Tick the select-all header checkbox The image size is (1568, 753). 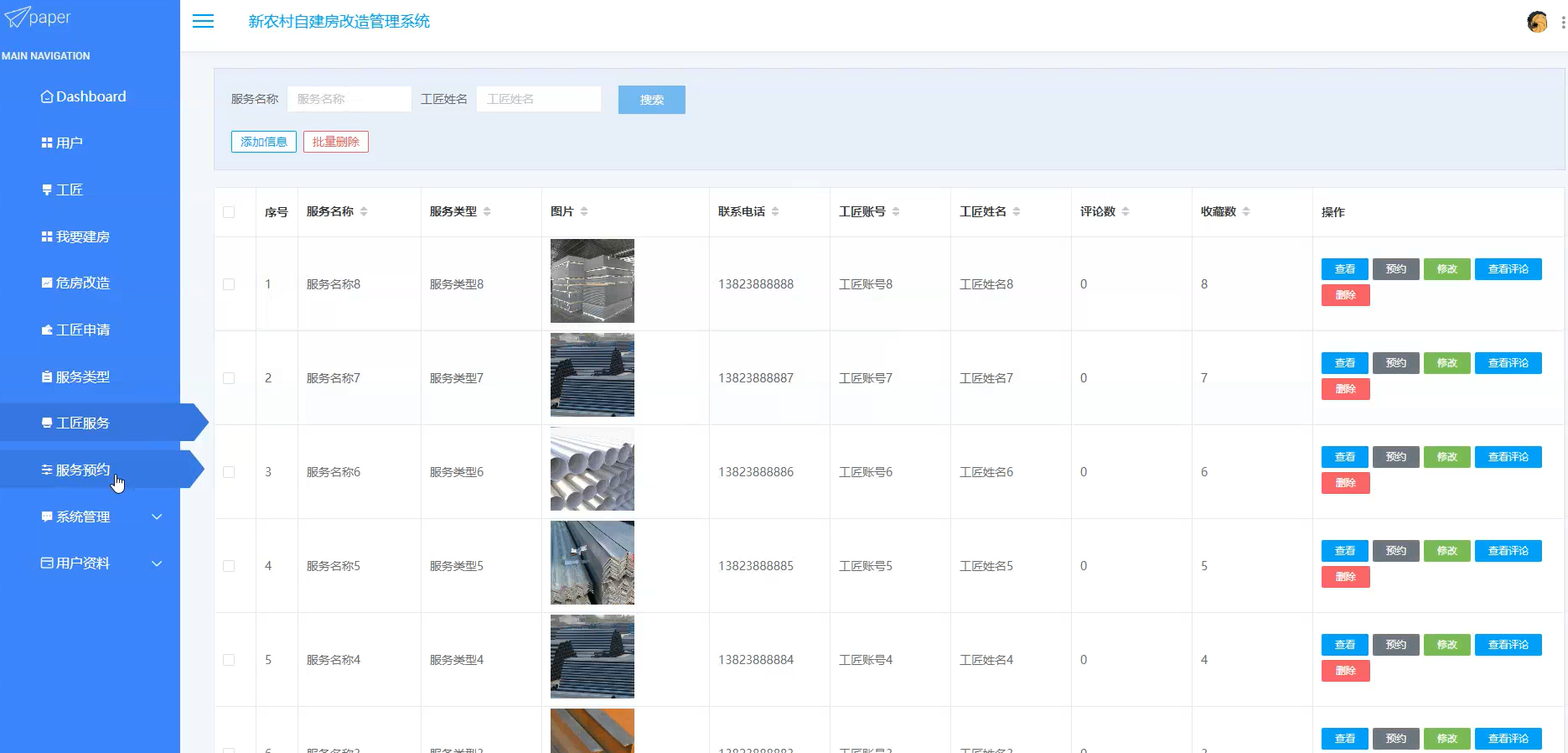229,212
